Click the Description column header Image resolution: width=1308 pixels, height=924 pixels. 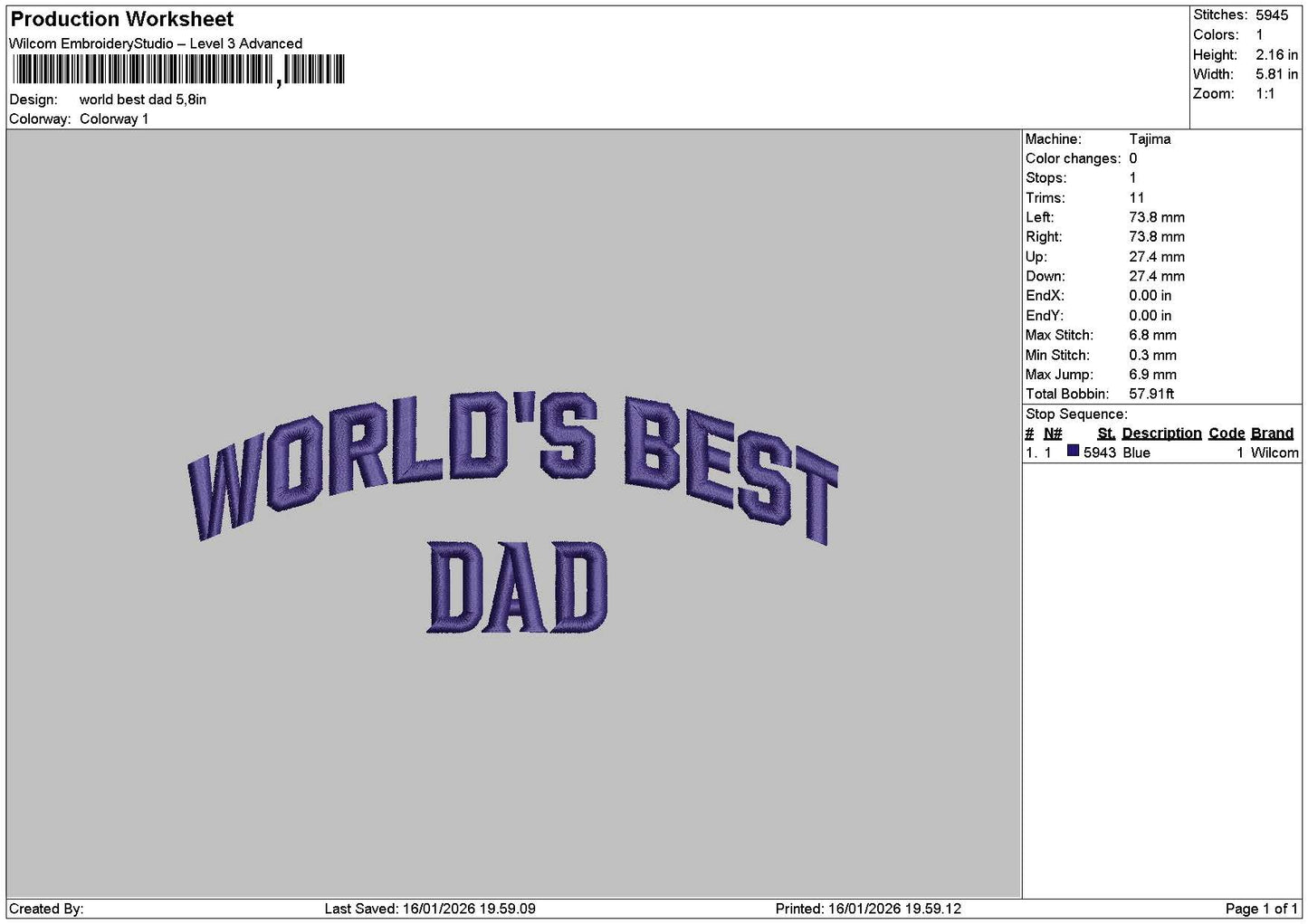coord(1162,434)
